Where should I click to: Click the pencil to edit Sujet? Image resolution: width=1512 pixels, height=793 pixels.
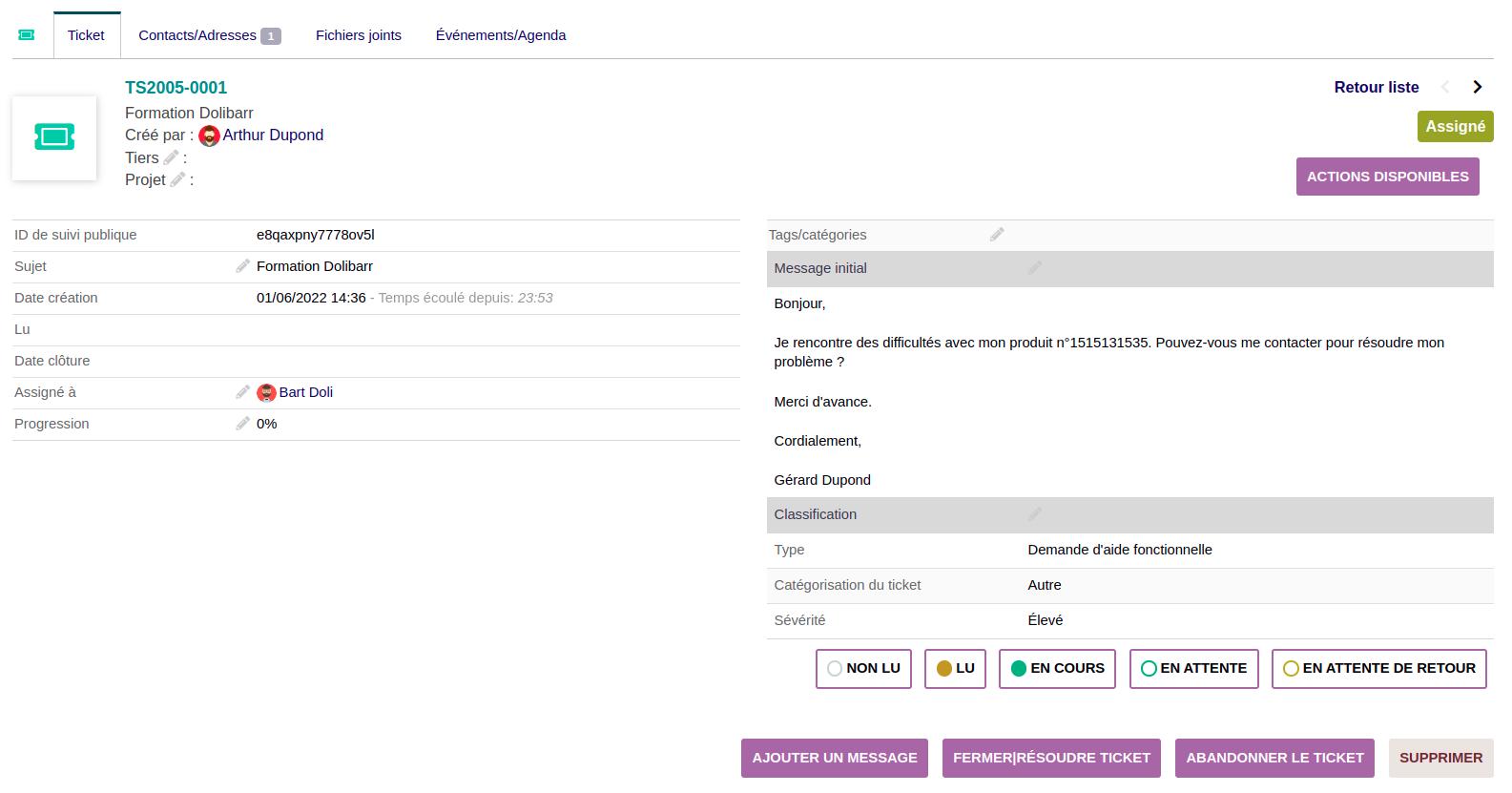point(243,266)
